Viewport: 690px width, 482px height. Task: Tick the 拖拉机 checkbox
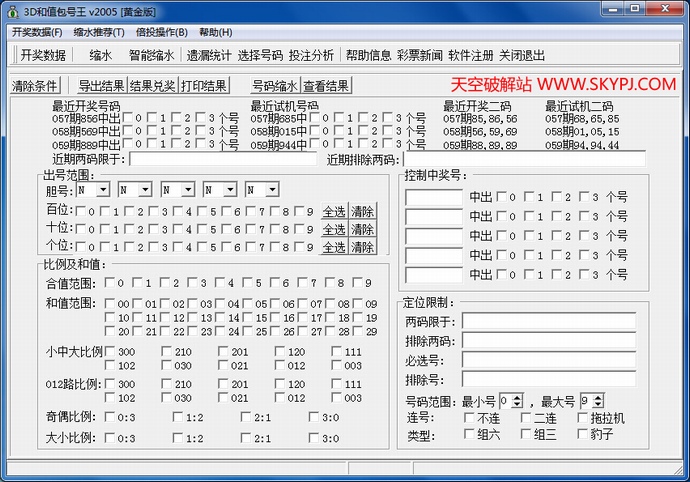pyautogui.click(x=584, y=418)
